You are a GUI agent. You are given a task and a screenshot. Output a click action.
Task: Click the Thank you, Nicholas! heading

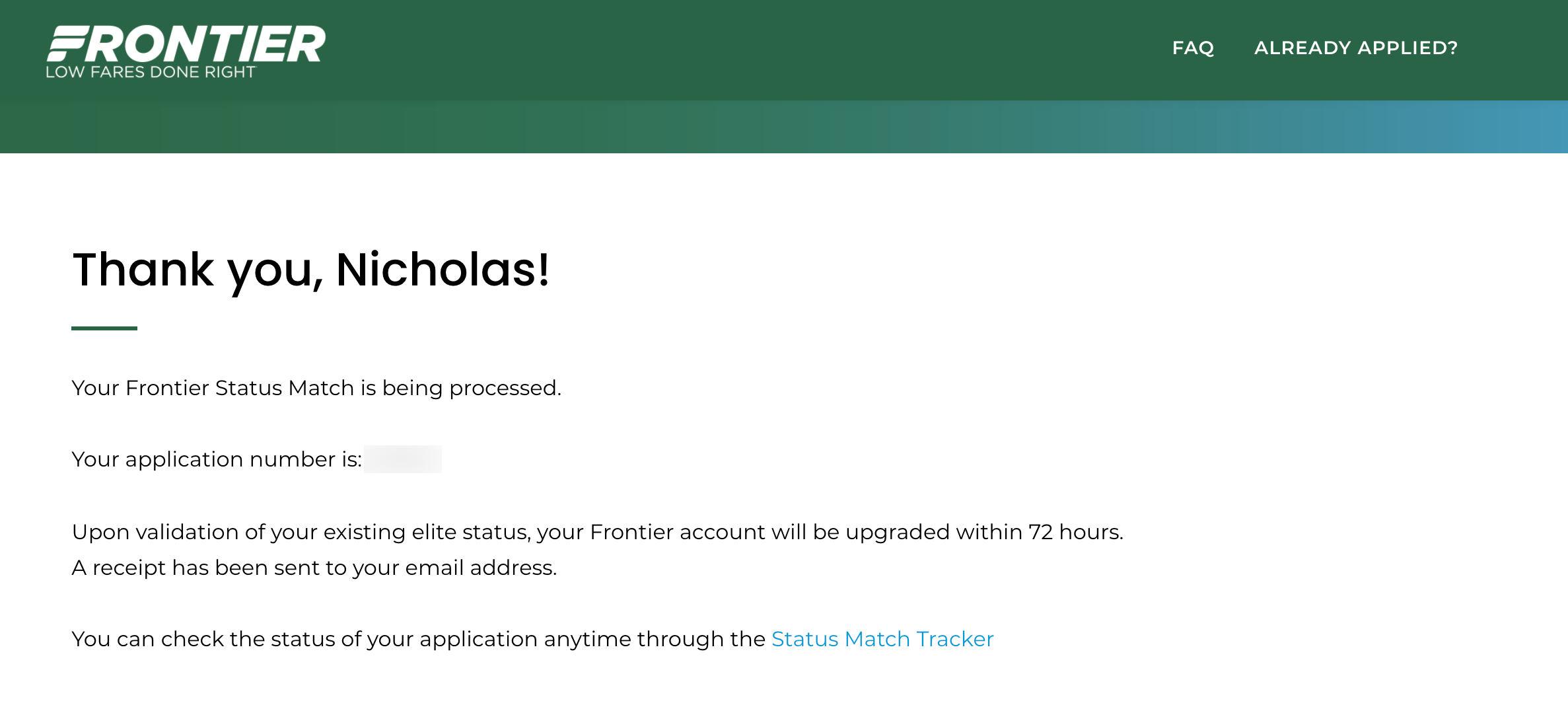[x=310, y=270]
